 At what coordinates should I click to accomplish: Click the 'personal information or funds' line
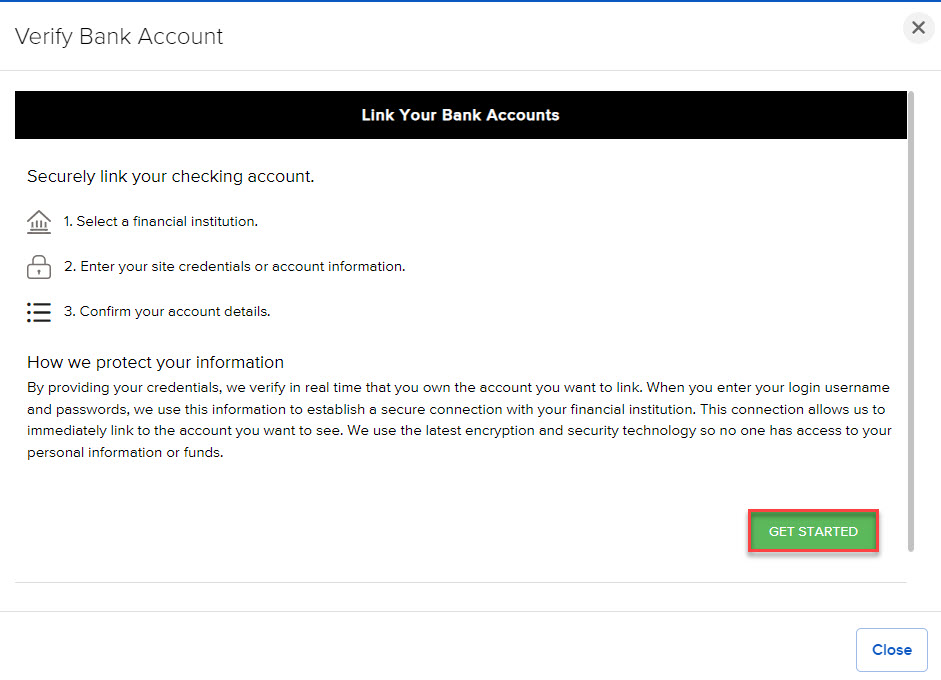coord(125,453)
